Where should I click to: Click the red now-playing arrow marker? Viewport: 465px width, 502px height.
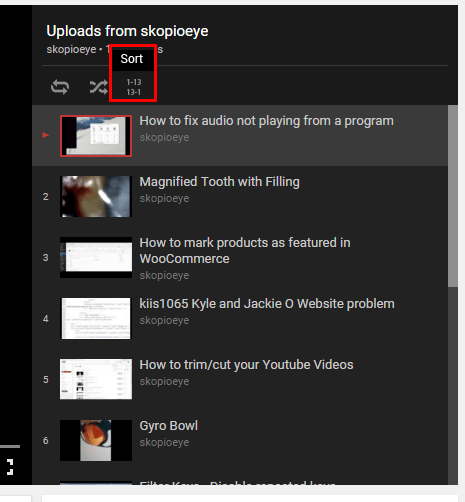point(46,135)
